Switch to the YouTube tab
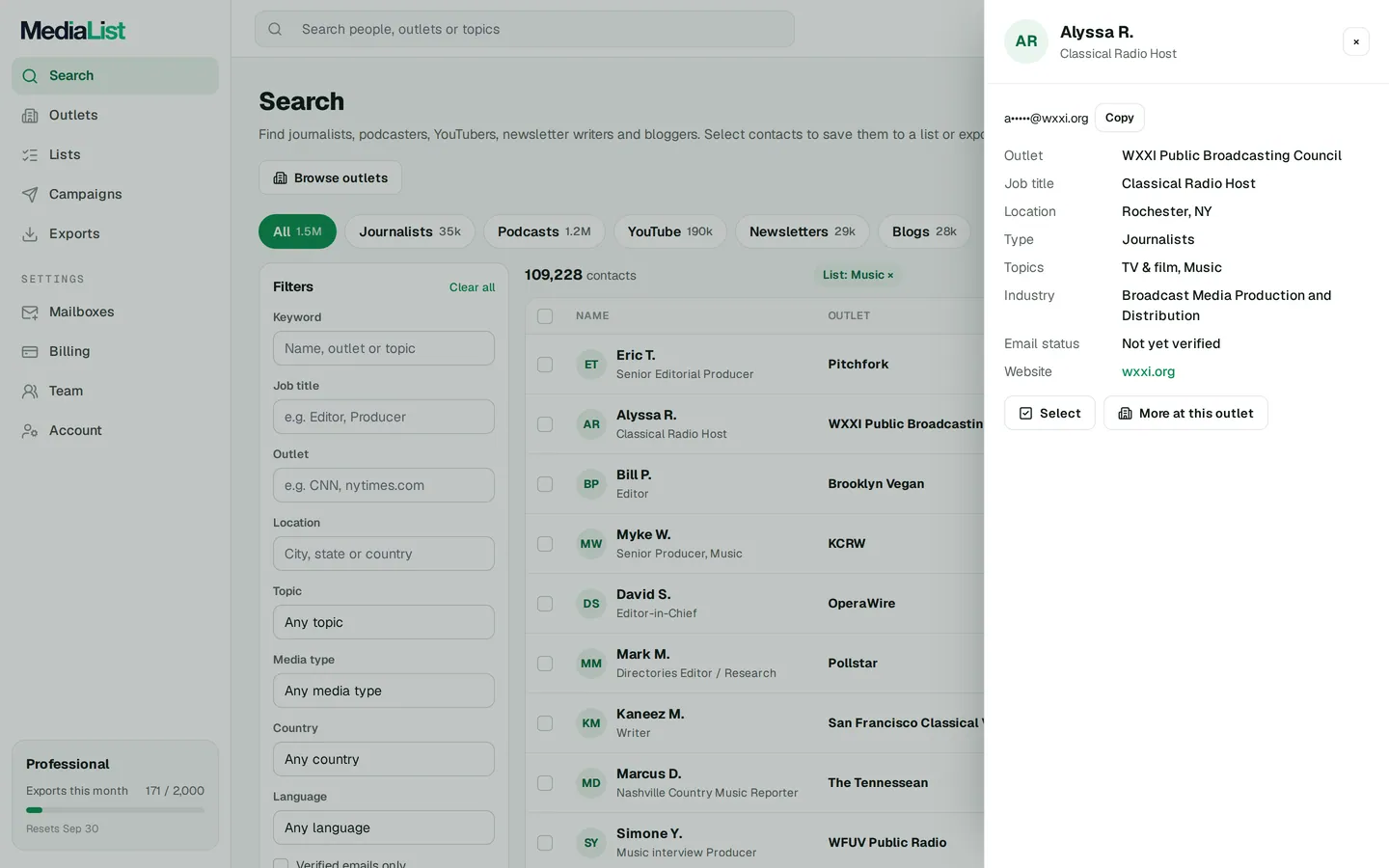 [670, 231]
